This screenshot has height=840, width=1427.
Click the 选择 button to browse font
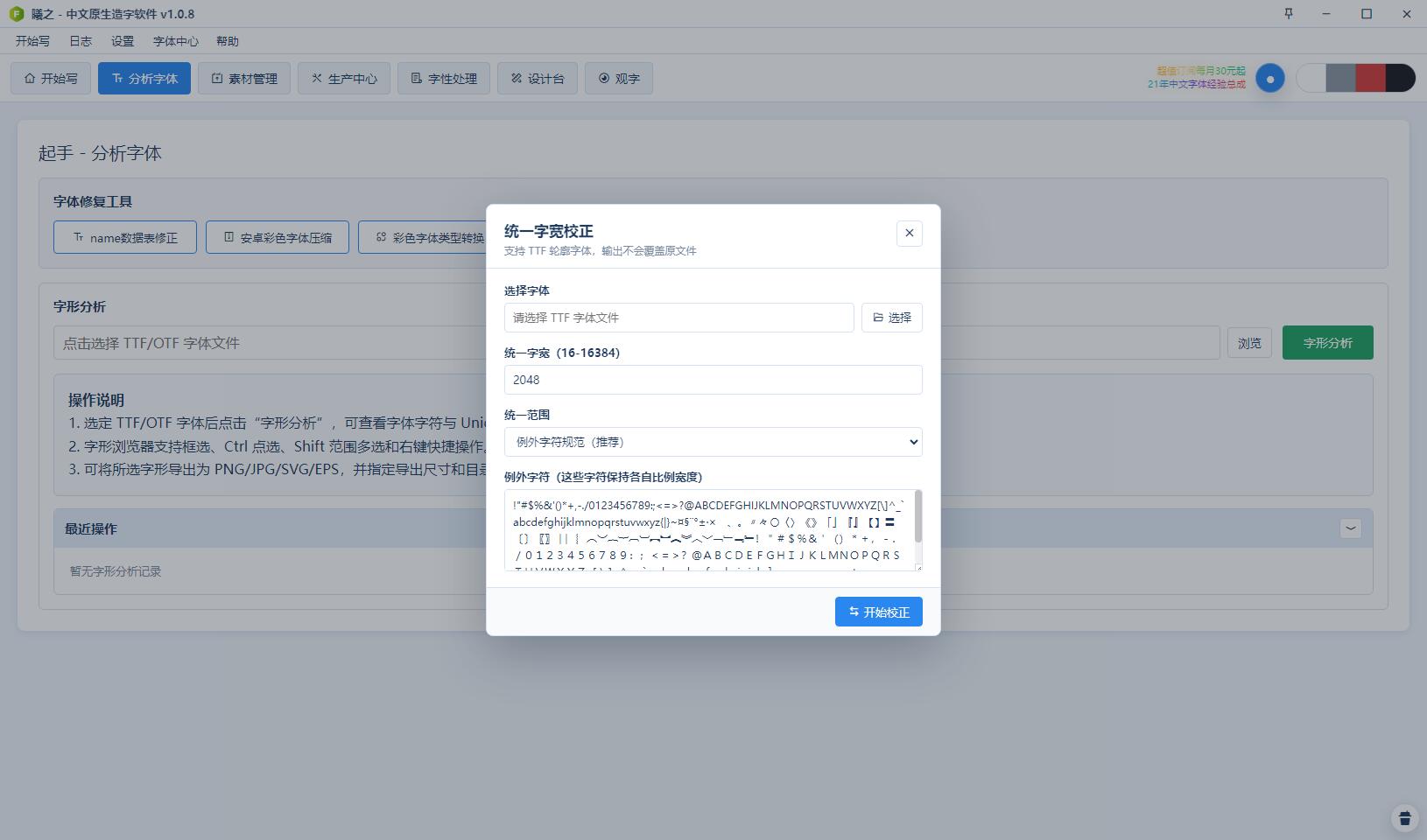click(x=891, y=318)
